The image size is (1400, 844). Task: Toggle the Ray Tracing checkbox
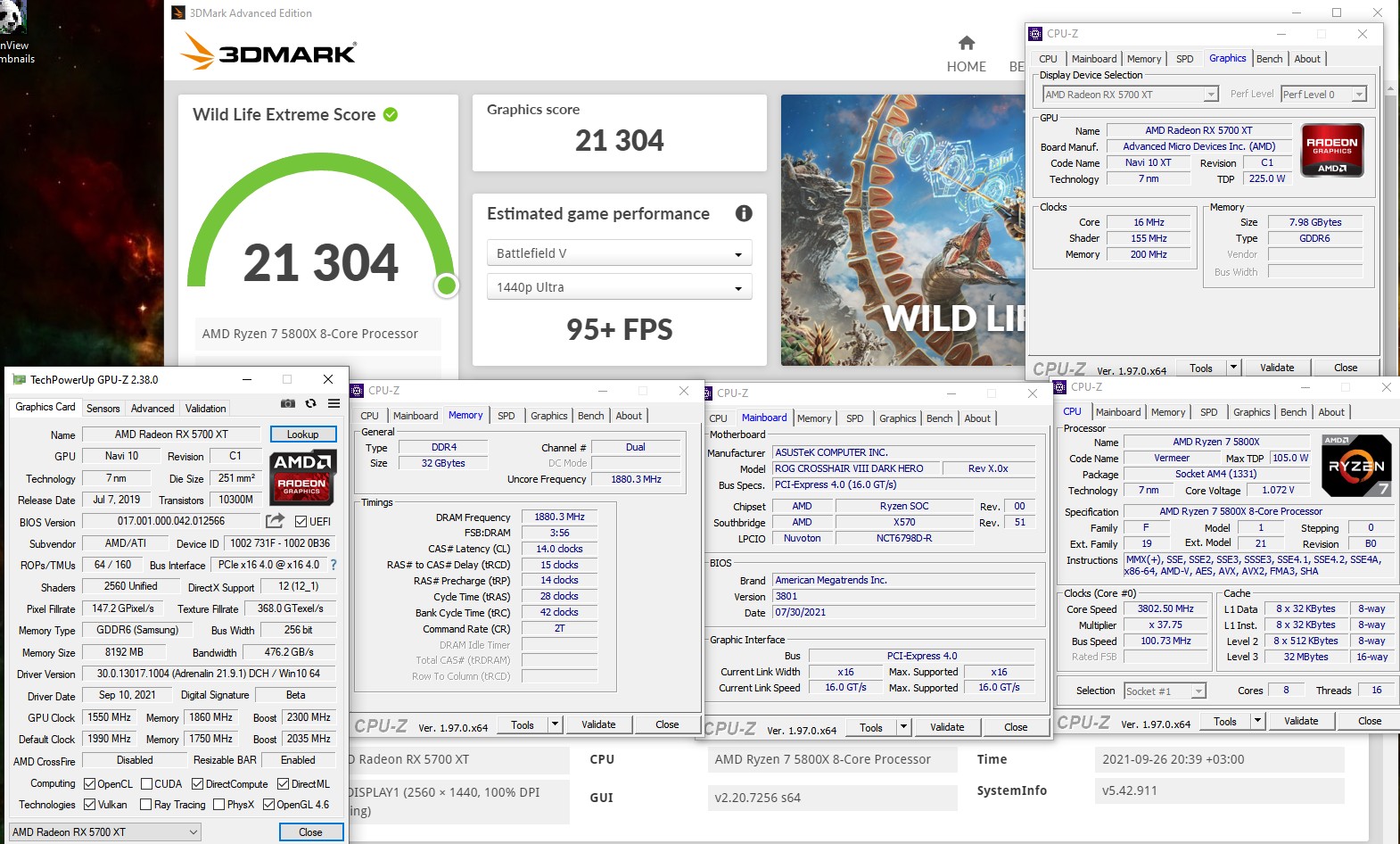point(146,805)
